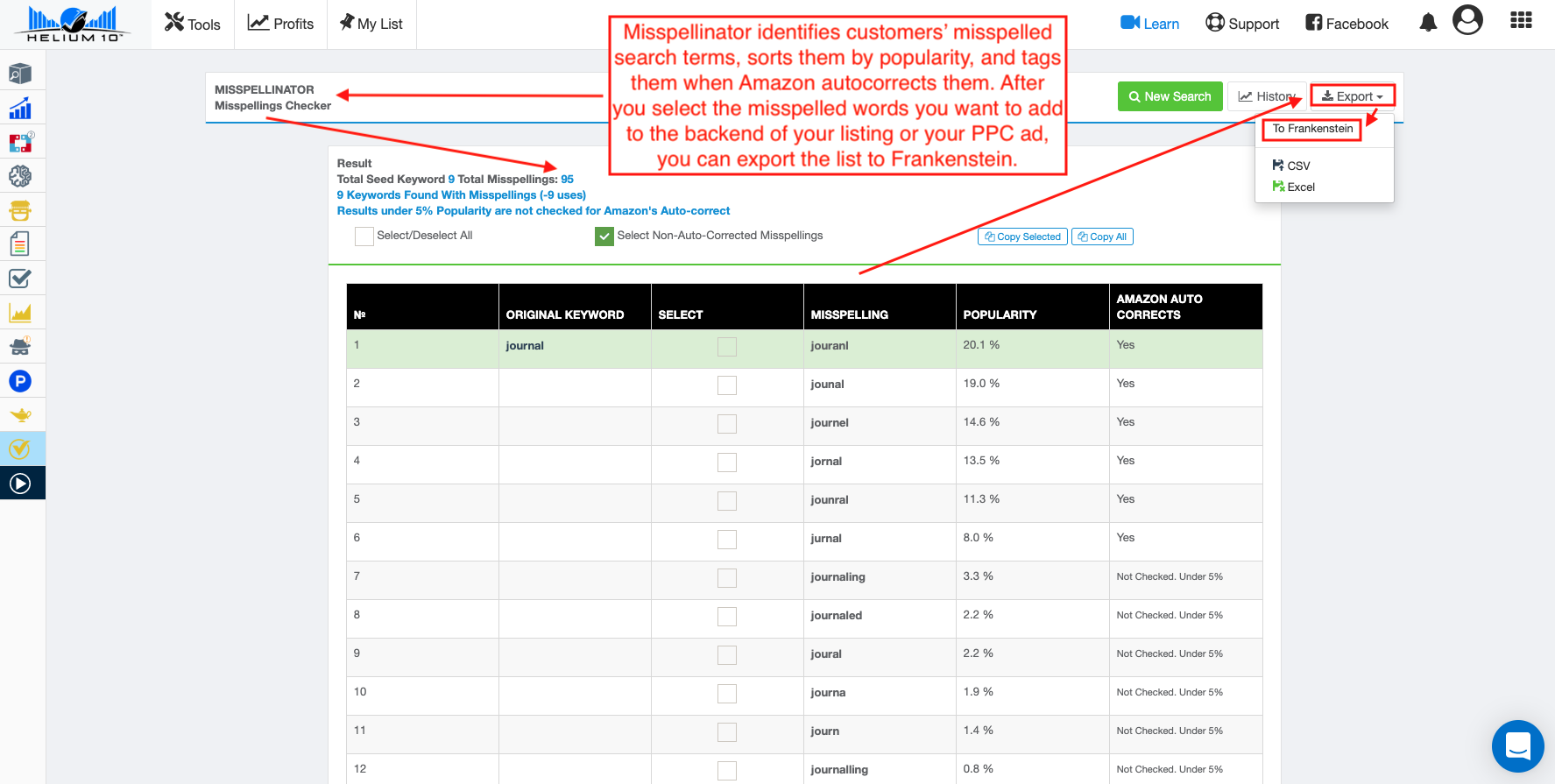This screenshot has height=784, width=1555.
Task: Open the Support link
Action: (x=1242, y=24)
